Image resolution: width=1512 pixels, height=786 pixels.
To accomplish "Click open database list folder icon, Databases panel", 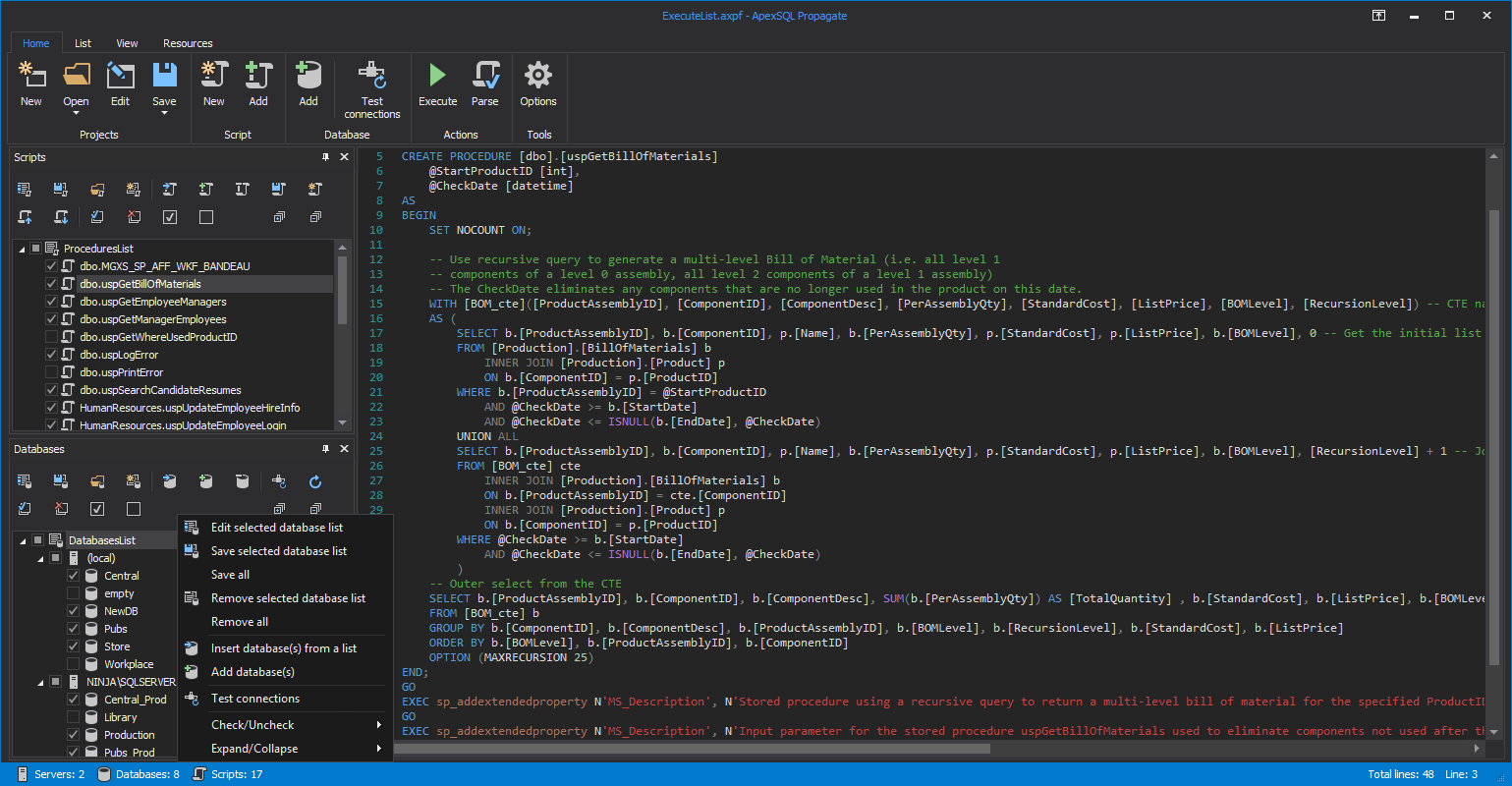I will pos(97,481).
